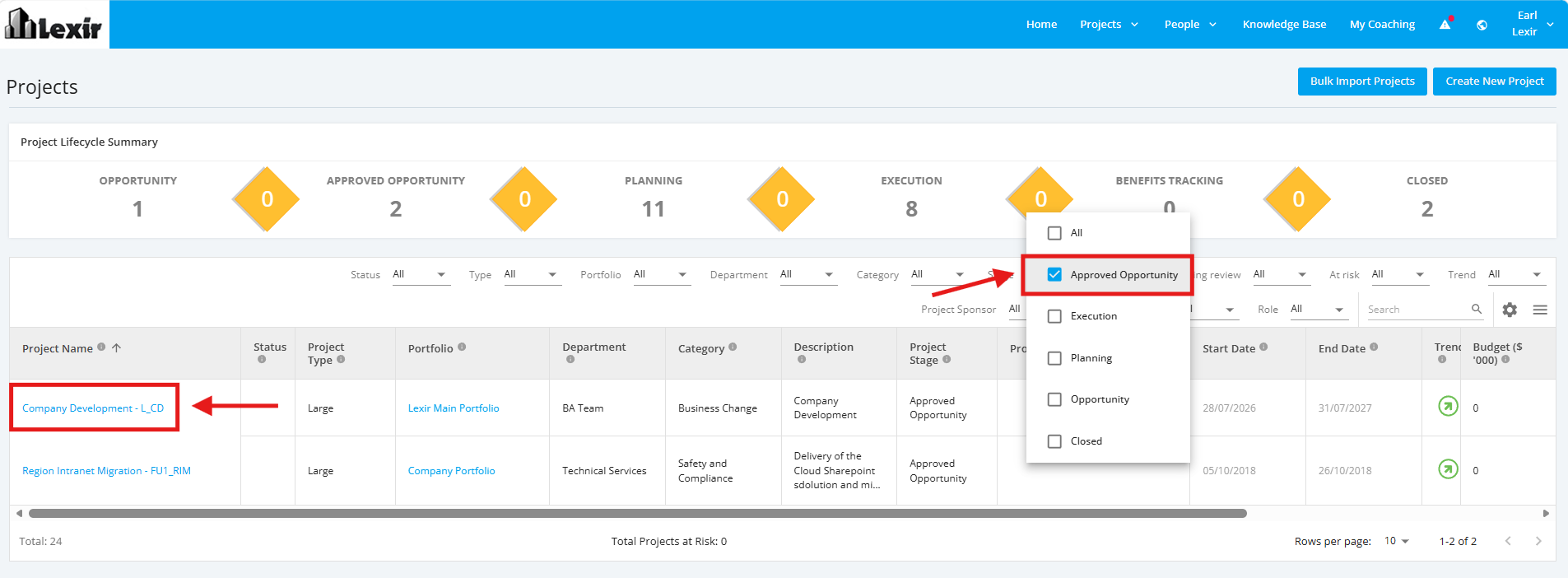Click the Execution lifecycle count 8
The image size is (1568, 578).
pyautogui.click(x=911, y=208)
